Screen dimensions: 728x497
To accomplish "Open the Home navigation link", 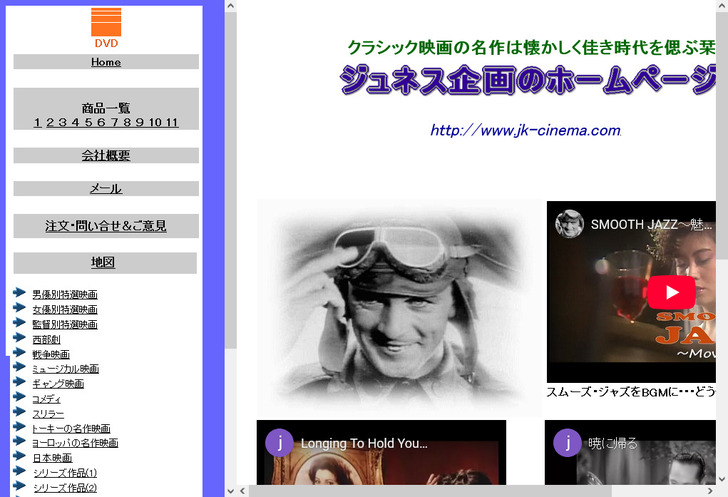I will (106, 62).
